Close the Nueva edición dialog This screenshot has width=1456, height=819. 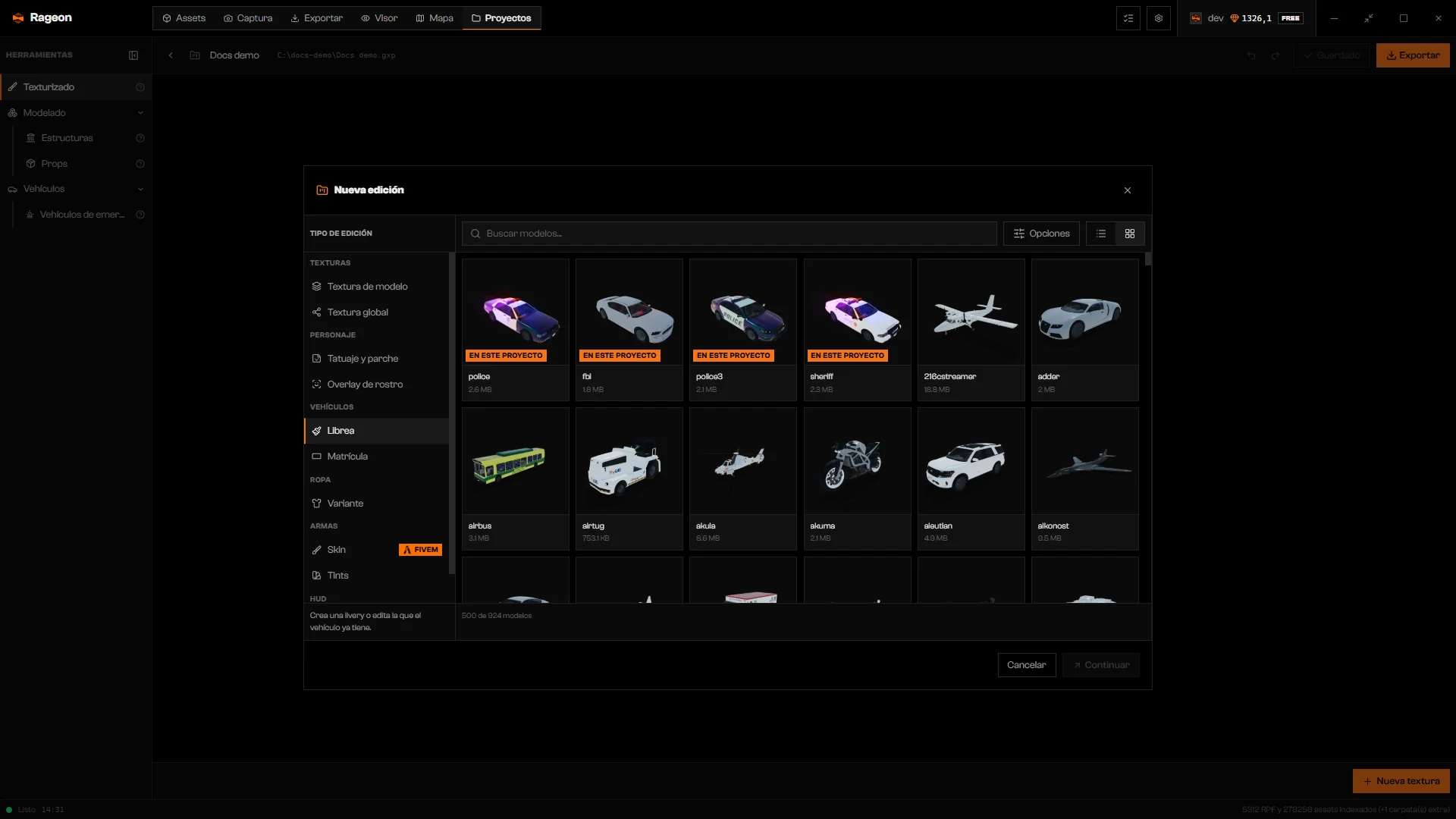click(1128, 190)
